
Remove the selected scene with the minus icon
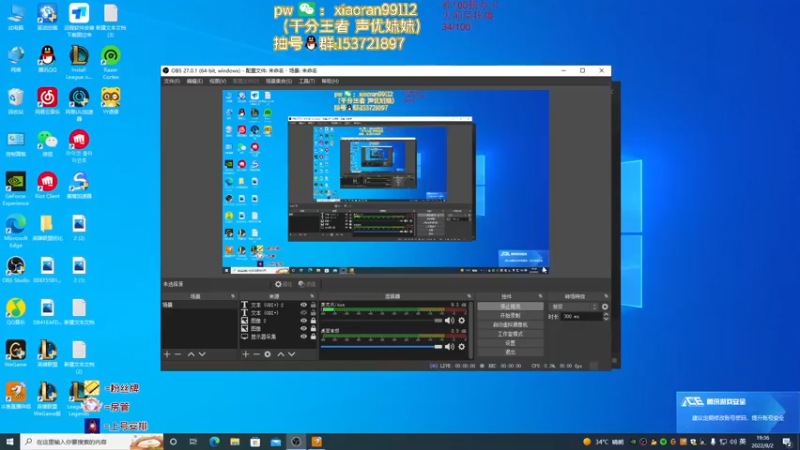click(178, 354)
